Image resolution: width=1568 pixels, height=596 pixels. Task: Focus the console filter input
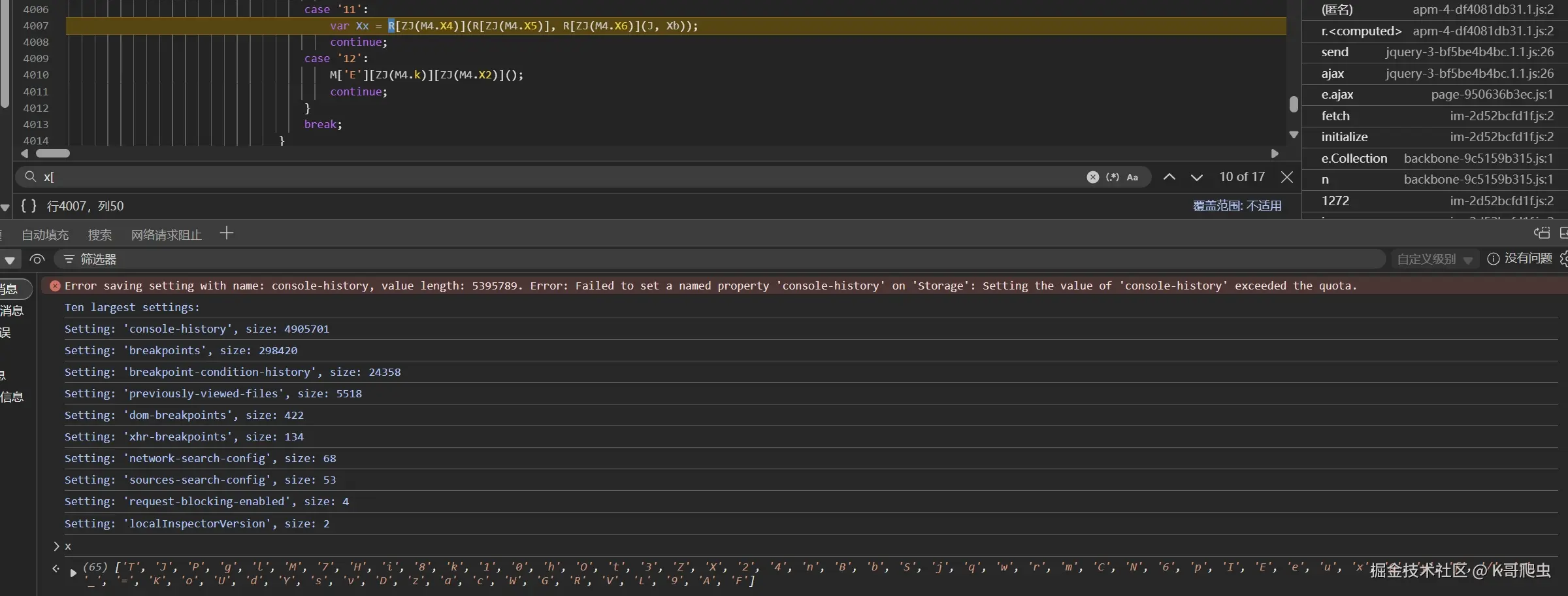(719, 259)
